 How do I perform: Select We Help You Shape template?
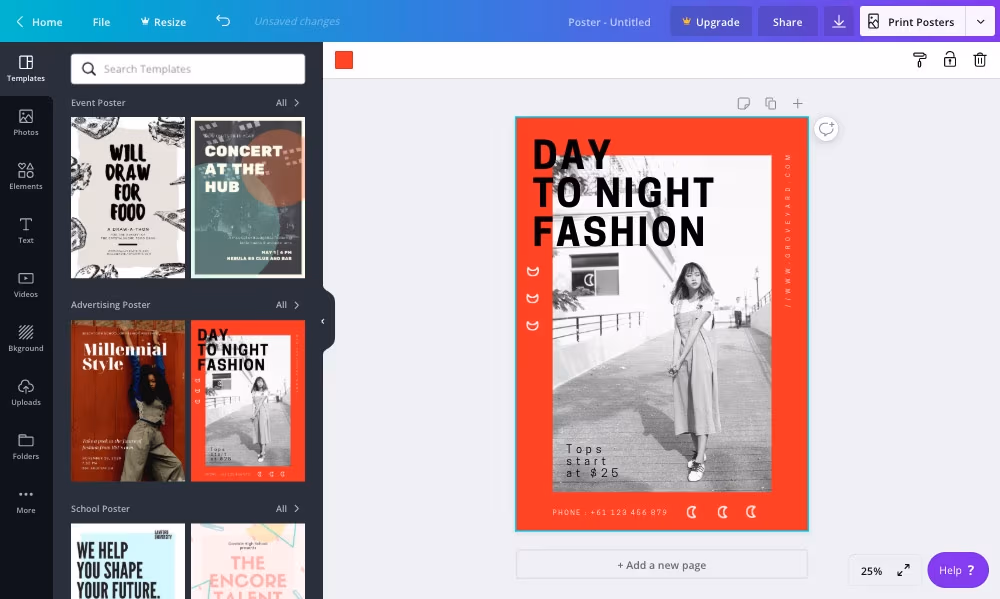pyautogui.click(x=128, y=561)
